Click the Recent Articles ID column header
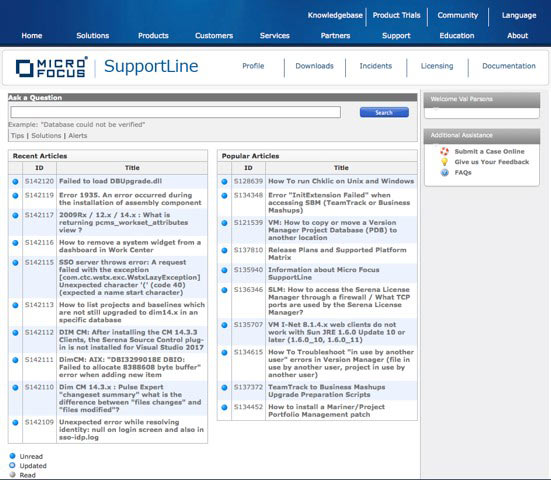The image size is (551, 480). click(39, 168)
